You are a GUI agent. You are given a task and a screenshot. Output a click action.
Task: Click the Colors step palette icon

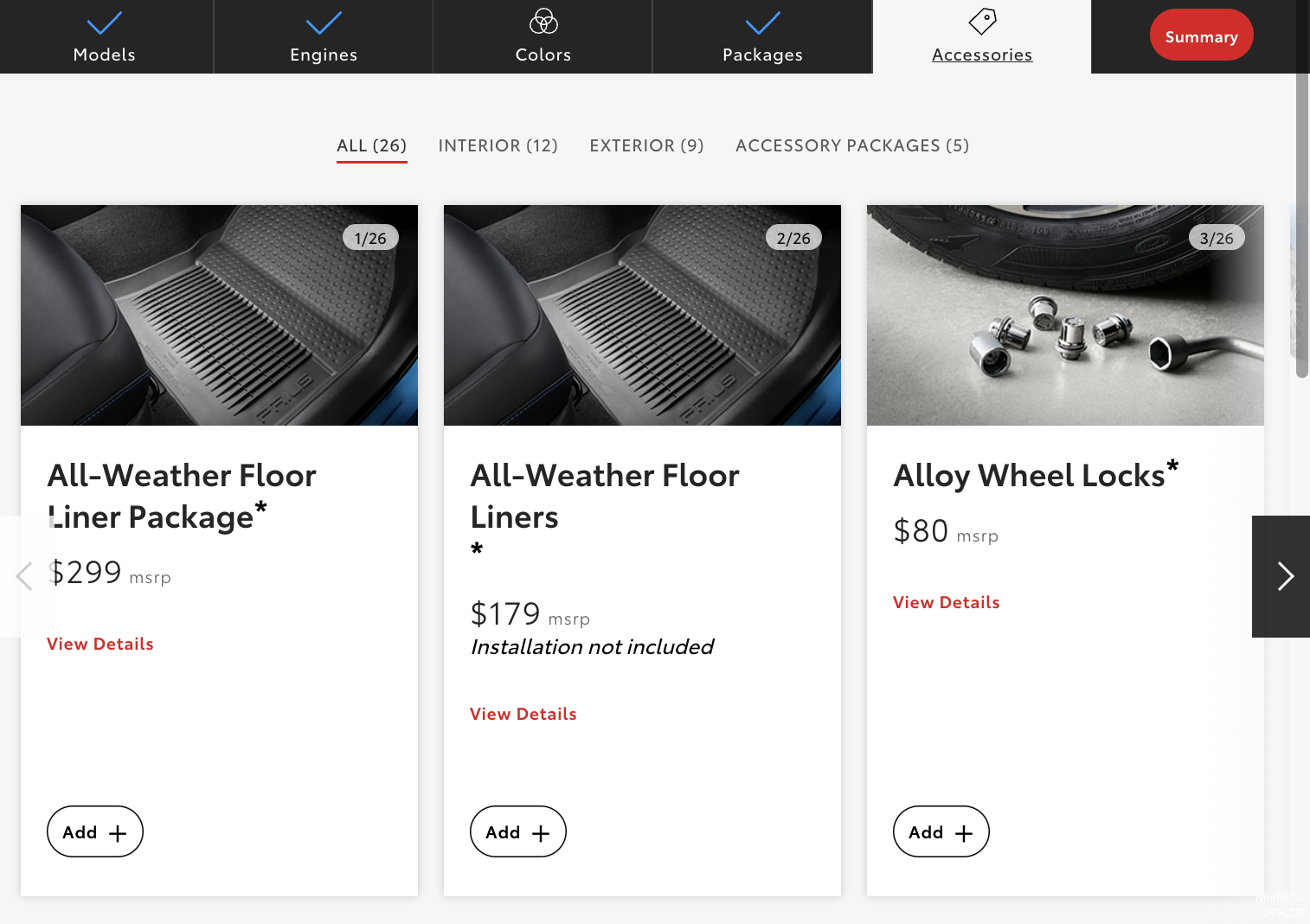543,22
